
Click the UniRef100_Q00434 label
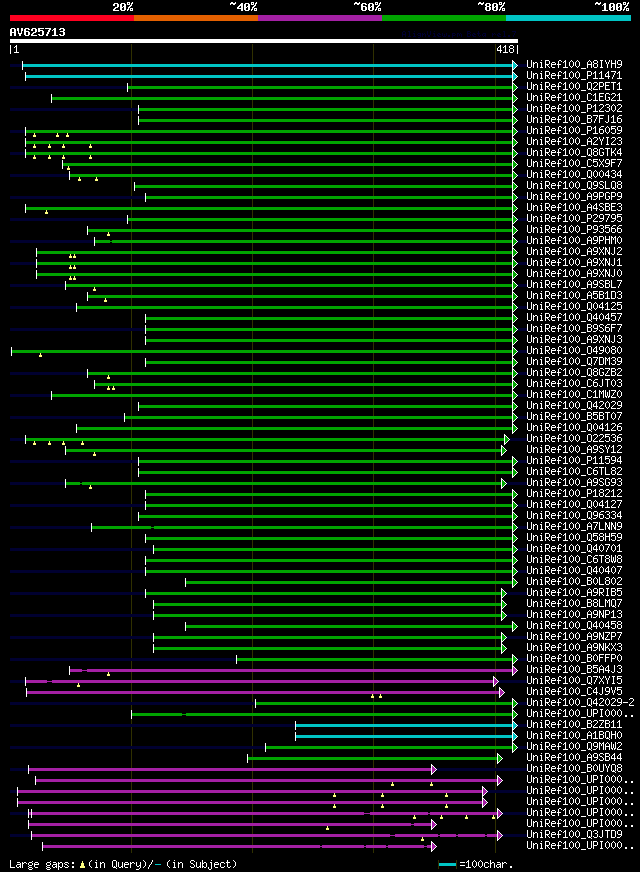click(574, 175)
